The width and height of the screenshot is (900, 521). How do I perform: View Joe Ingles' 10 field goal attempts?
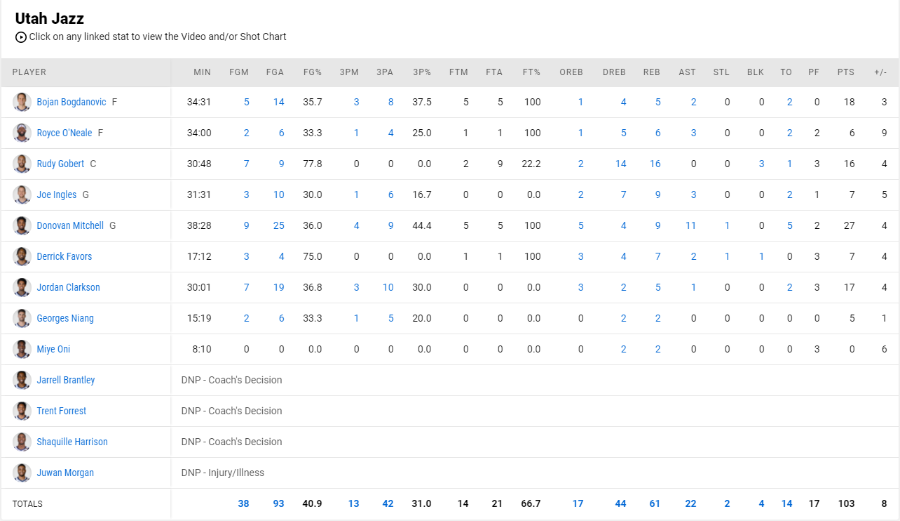(278, 195)
